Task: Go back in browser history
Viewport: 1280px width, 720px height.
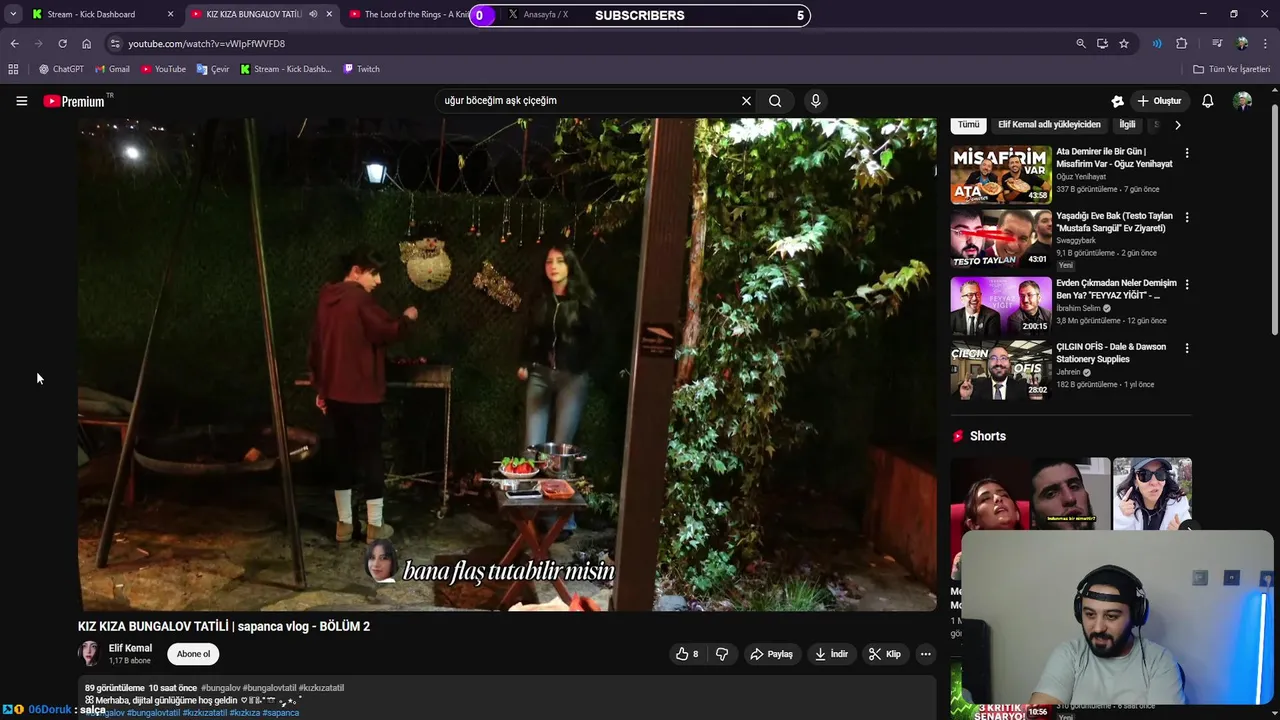Action: (14, 44)
